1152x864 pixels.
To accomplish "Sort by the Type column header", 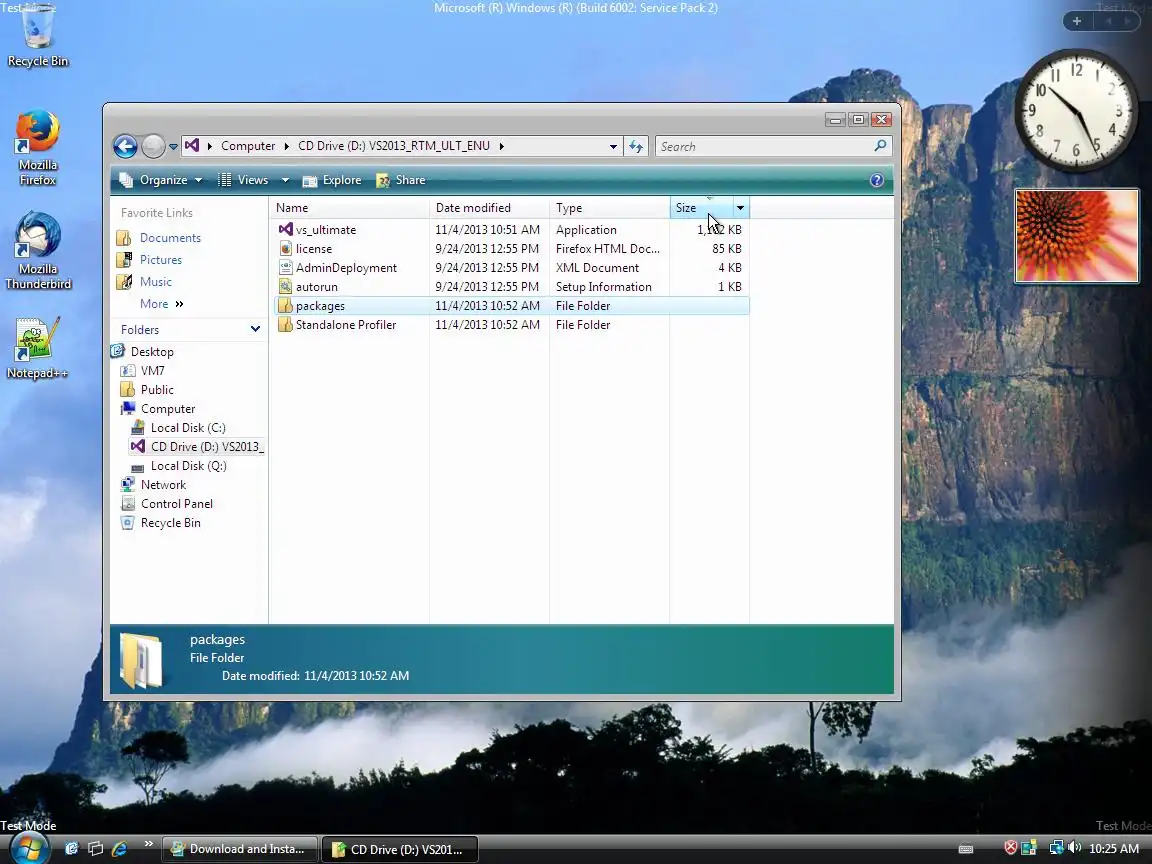I will (610, 208).
